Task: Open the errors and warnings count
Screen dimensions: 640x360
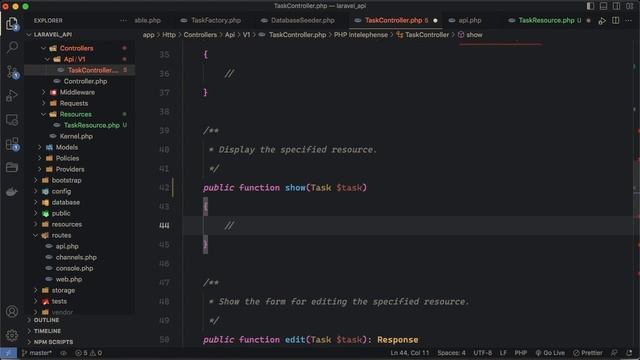Action: (89, 353)
